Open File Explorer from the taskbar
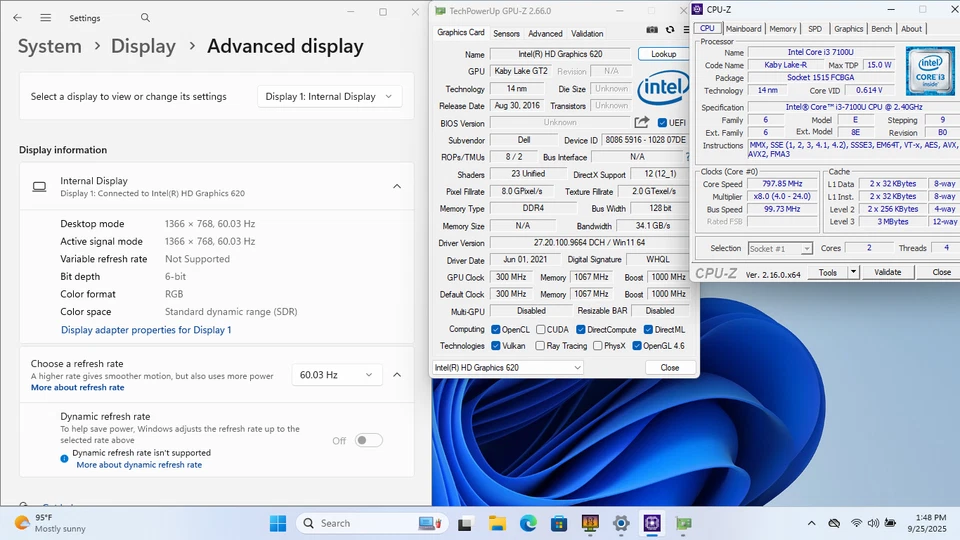The image size is (960, 540). tap(497, 523)
